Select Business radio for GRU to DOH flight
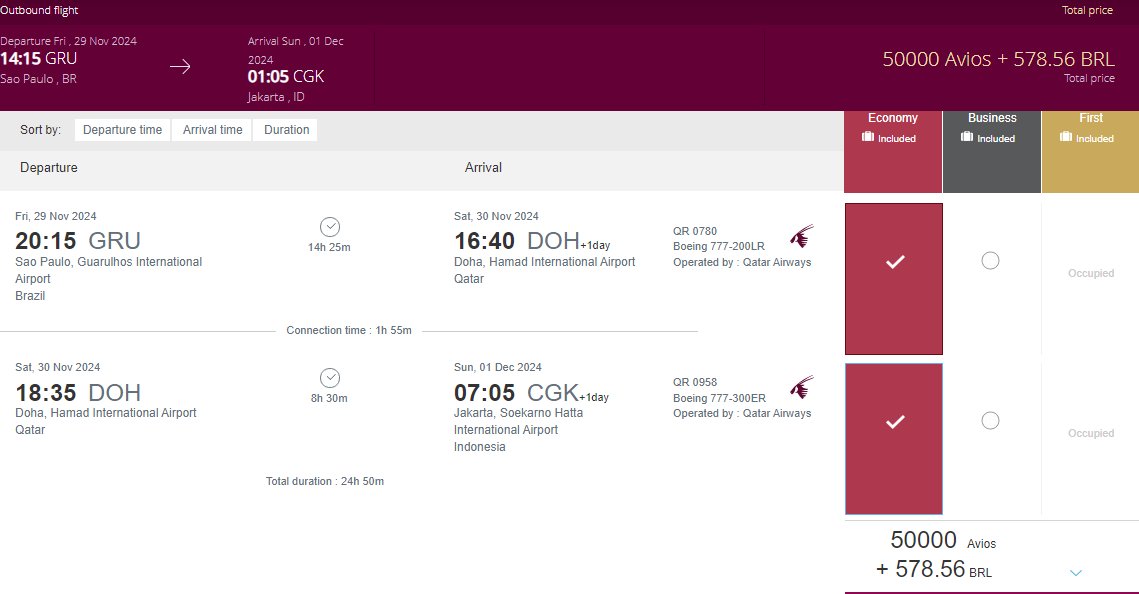Screen dimensions: 1139x594 click(990, 261)
